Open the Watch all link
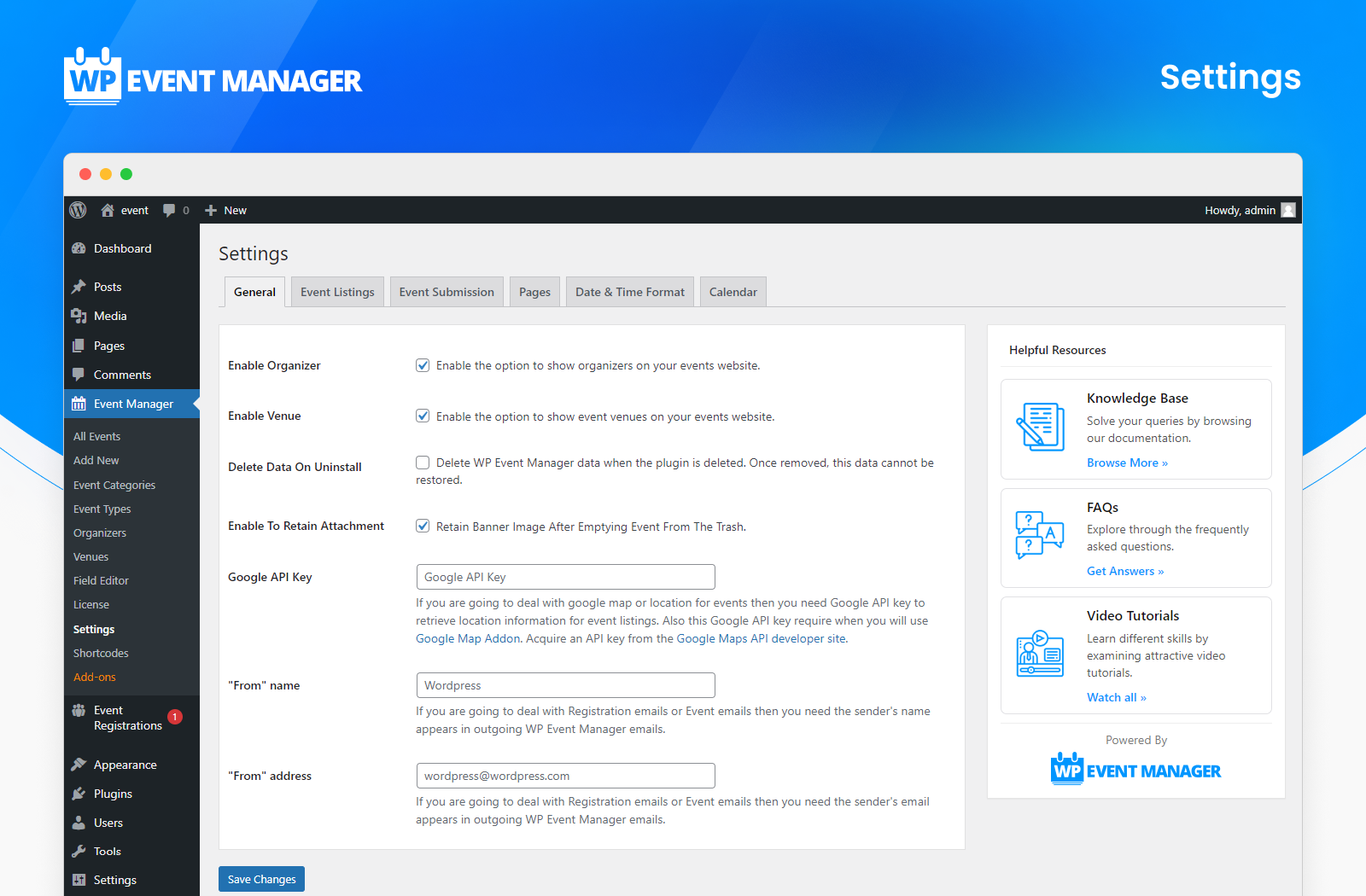Screen dimensions: 1366x896 pyautogui.click(x=1117, y=697)
